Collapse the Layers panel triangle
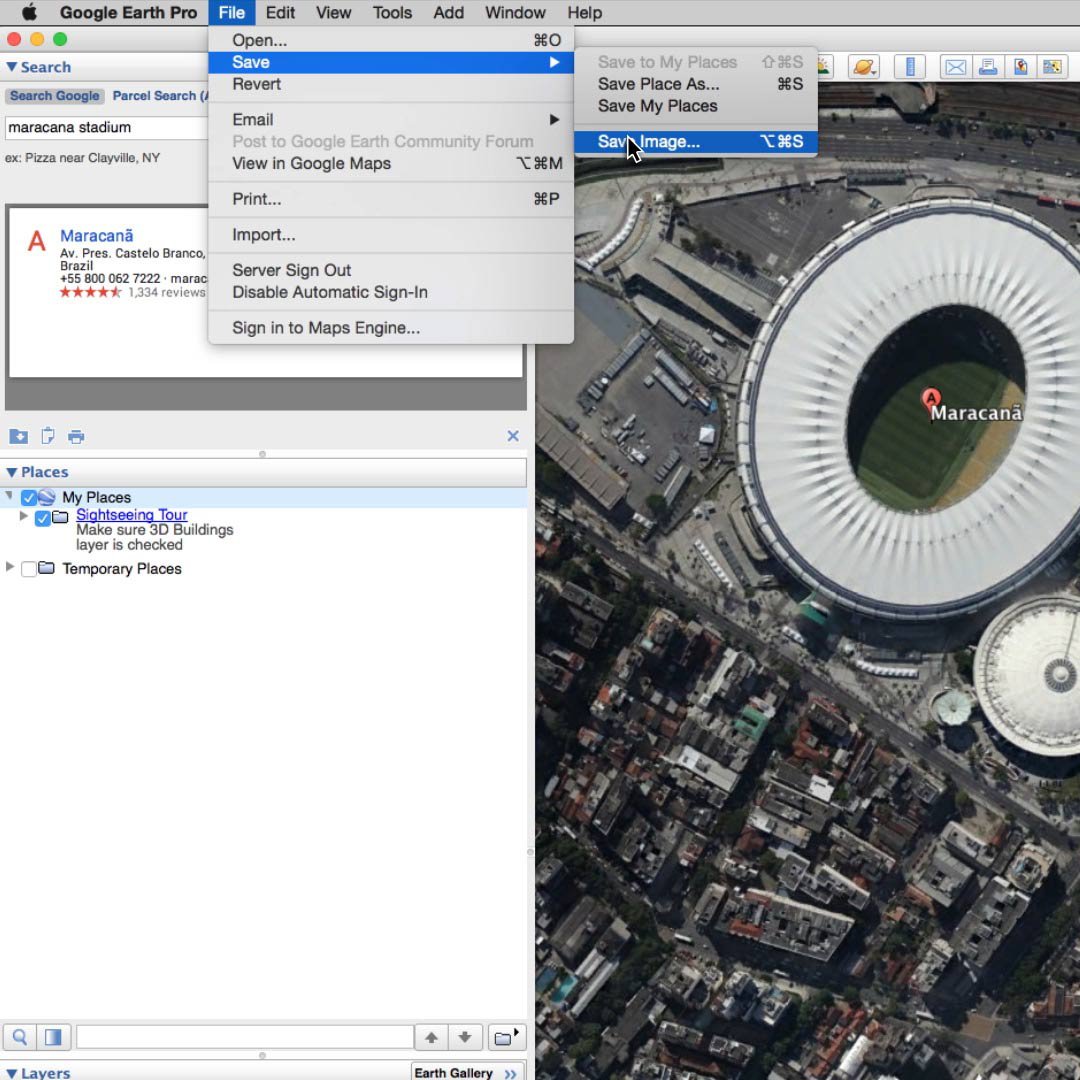 [x=12, y=1073]
